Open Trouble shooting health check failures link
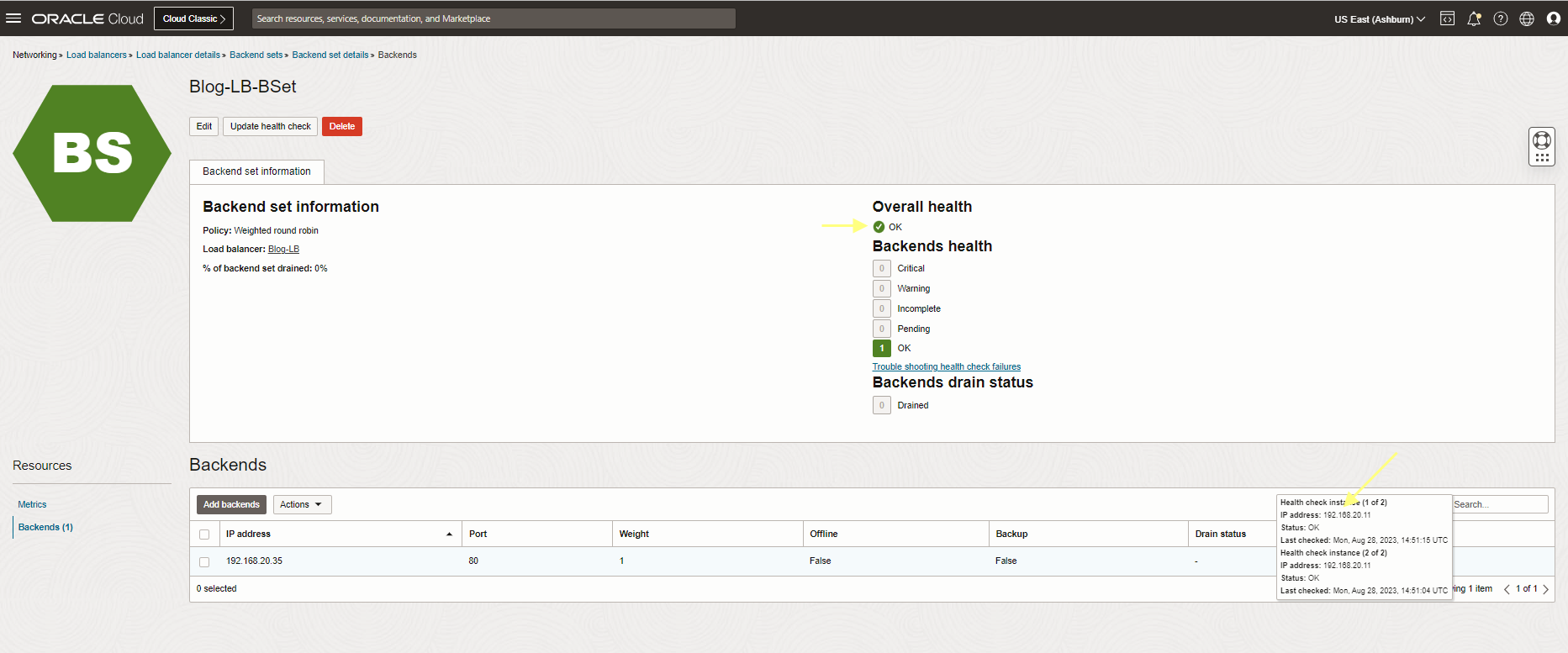 point(947,366)
